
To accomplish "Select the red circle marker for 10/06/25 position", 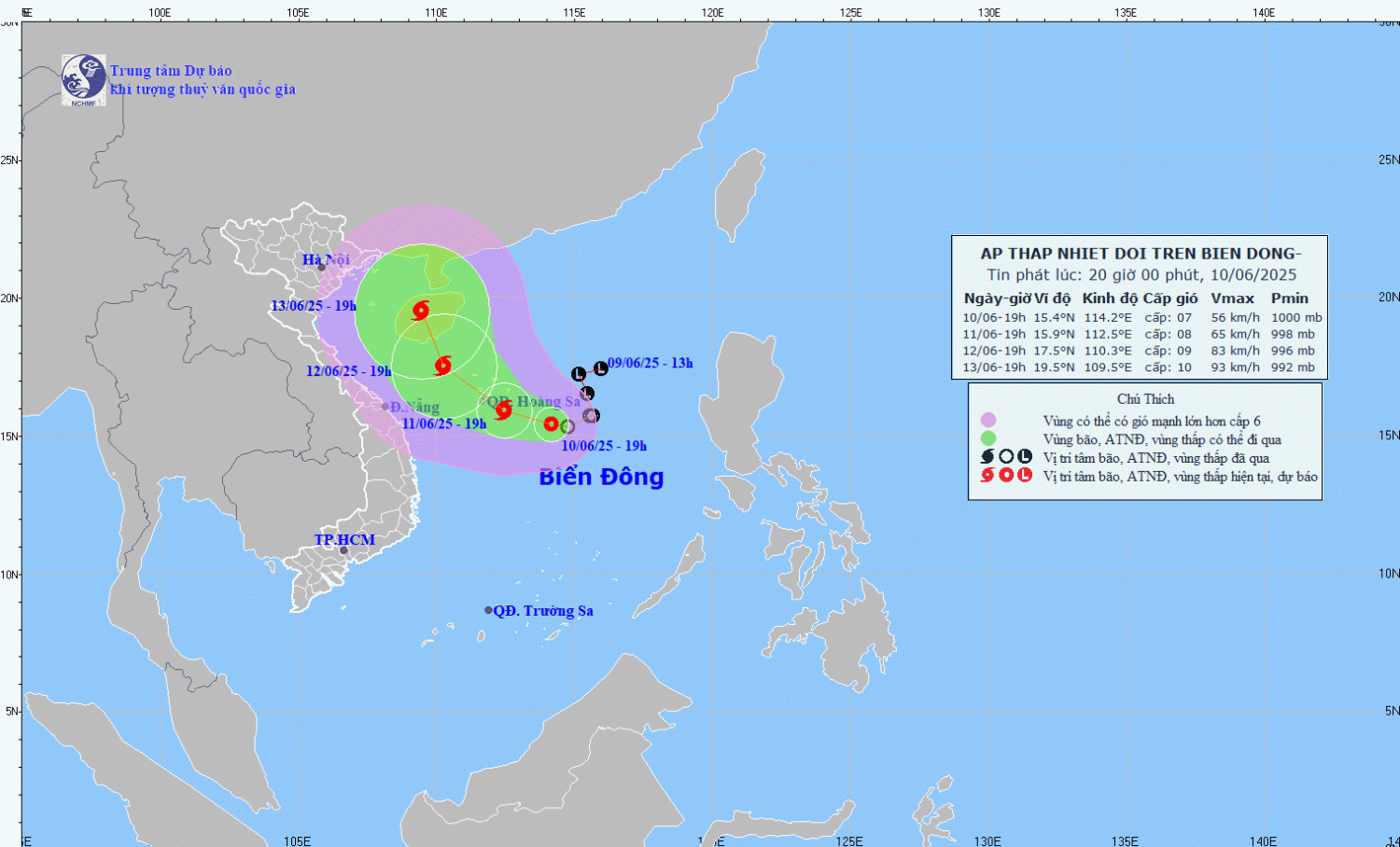I will tap(552, 424).
